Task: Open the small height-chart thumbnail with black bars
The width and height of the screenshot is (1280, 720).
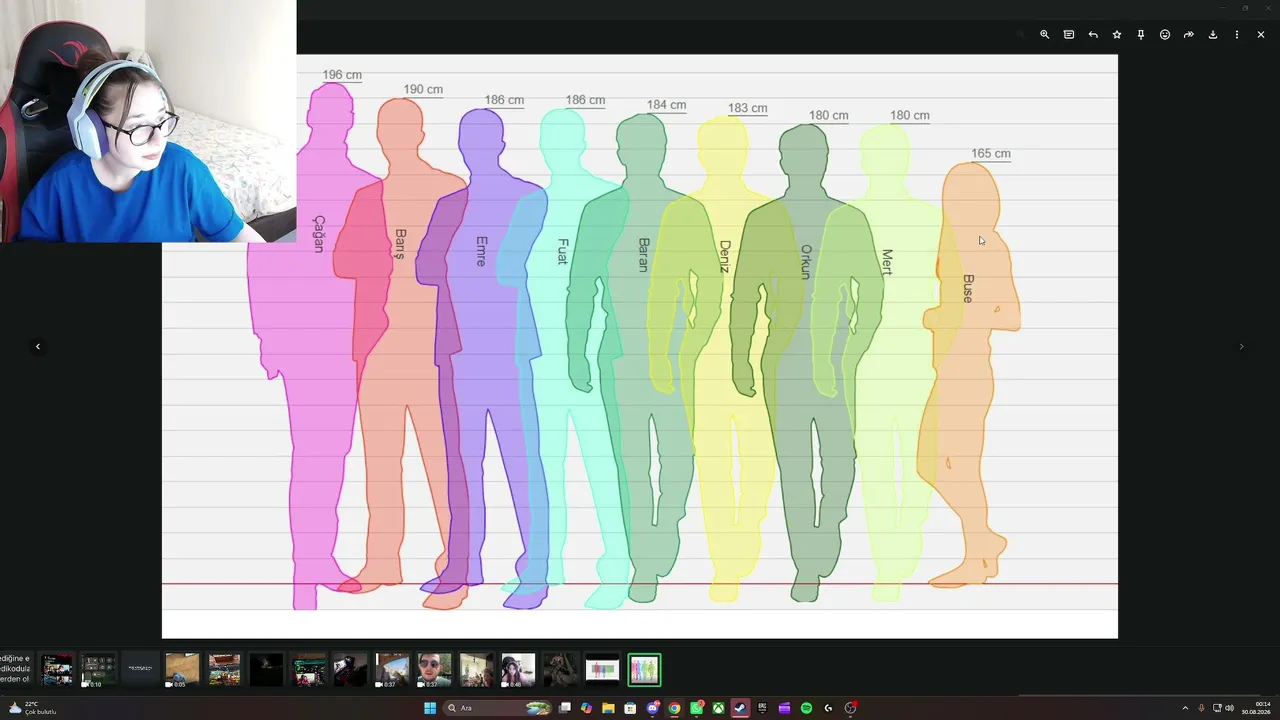Action: (x=602, y=670)
